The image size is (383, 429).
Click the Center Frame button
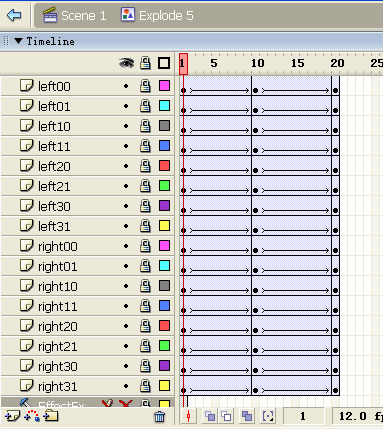tap(189, 416)
